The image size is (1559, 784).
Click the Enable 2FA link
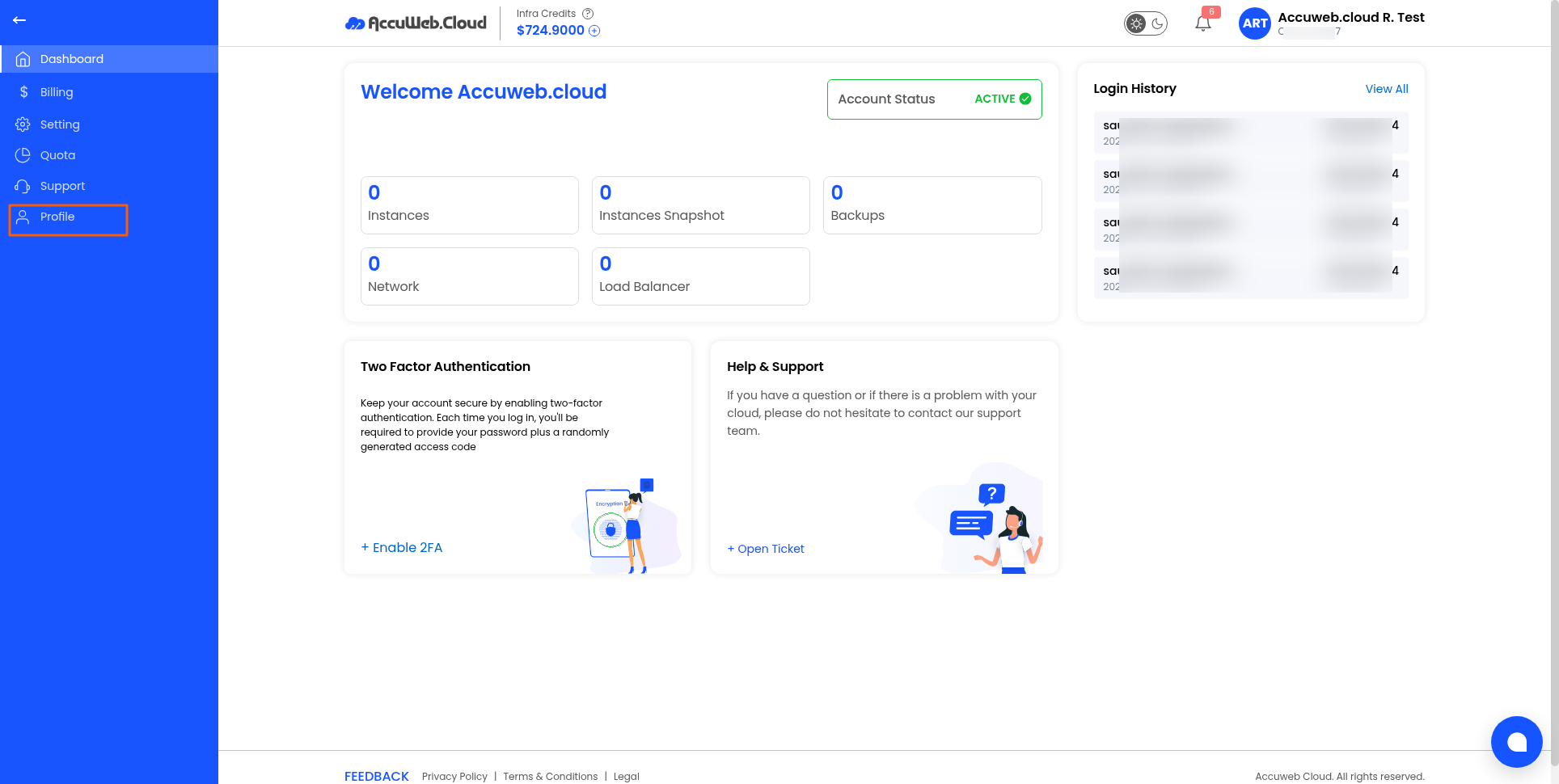coord(402,547)
